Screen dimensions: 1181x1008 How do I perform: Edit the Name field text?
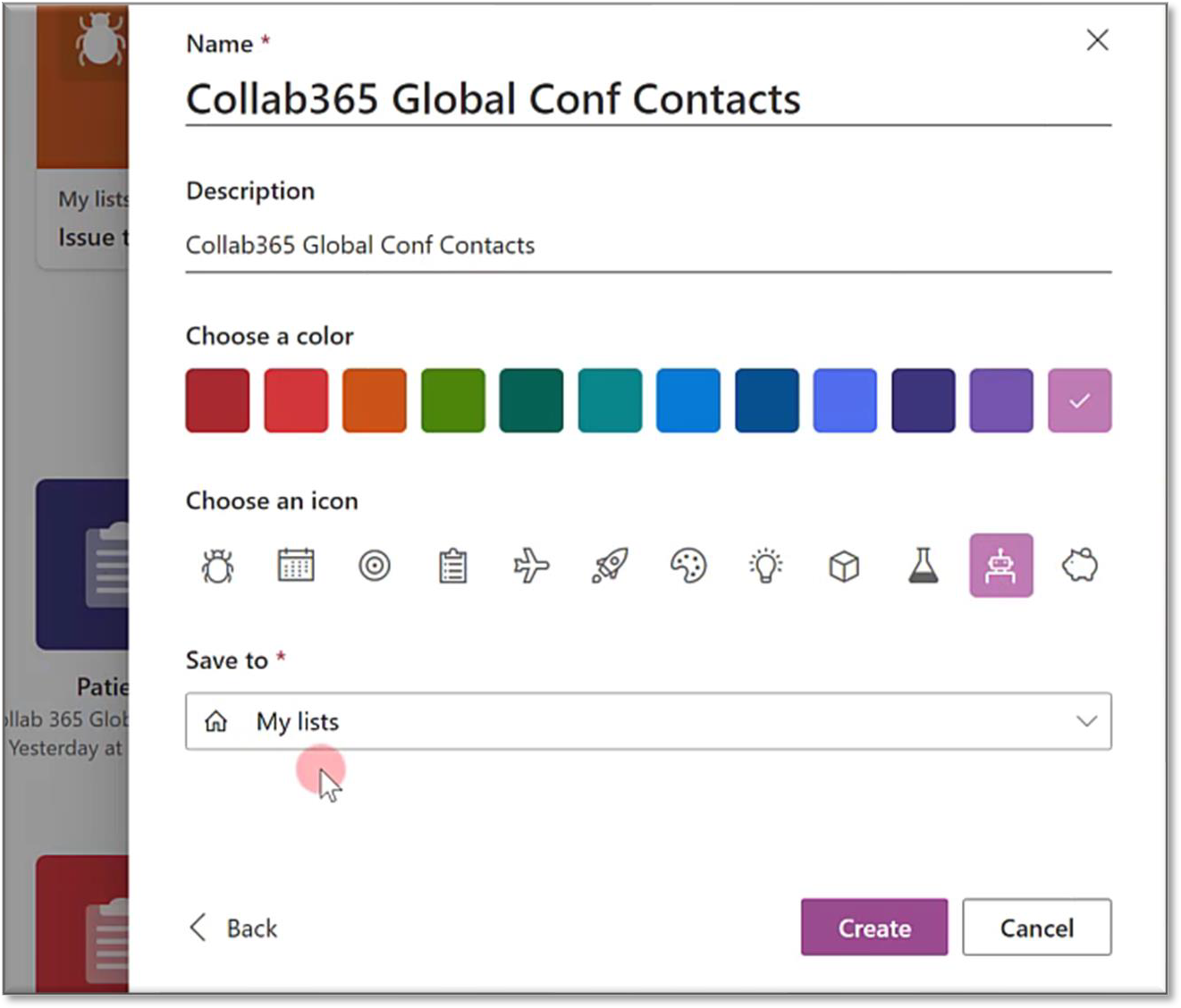648,98
